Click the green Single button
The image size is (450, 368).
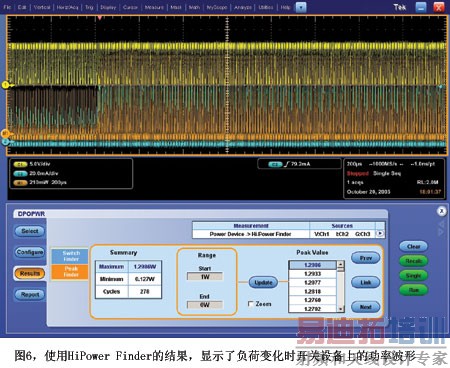[413, 276]
